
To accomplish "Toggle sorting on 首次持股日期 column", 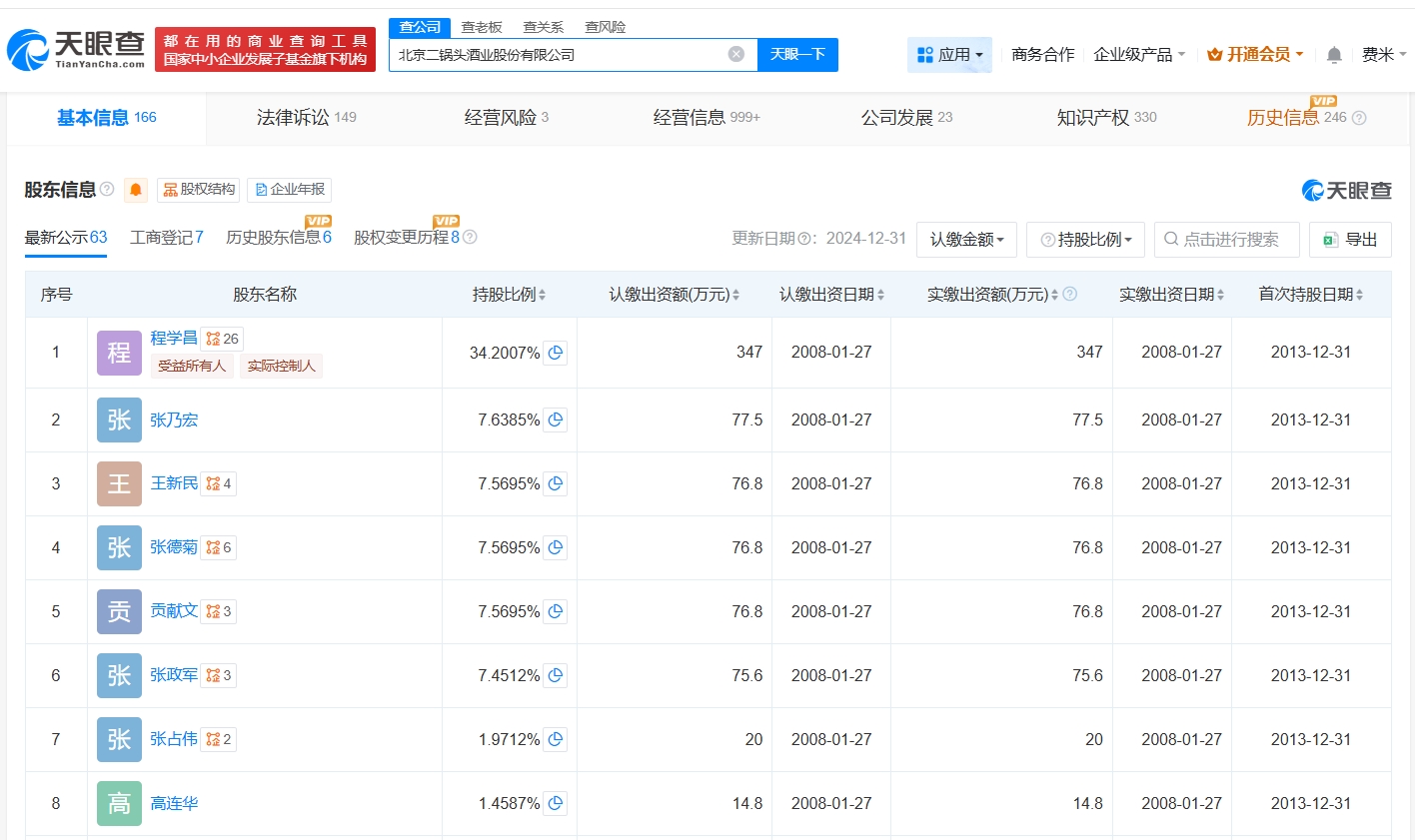I will pyautogui.click(x=1310, y=295).
